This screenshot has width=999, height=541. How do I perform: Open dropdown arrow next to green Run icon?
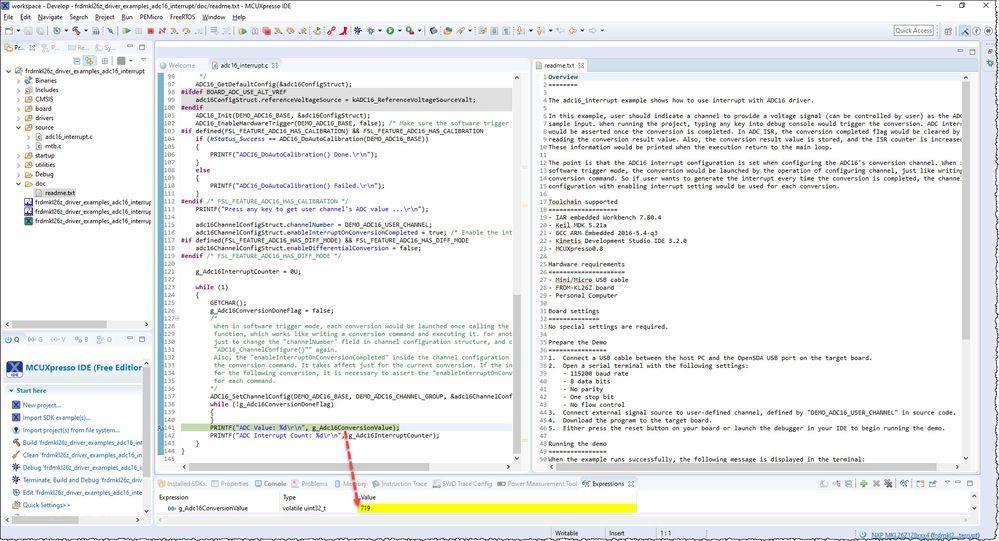(x=399, y=31)
